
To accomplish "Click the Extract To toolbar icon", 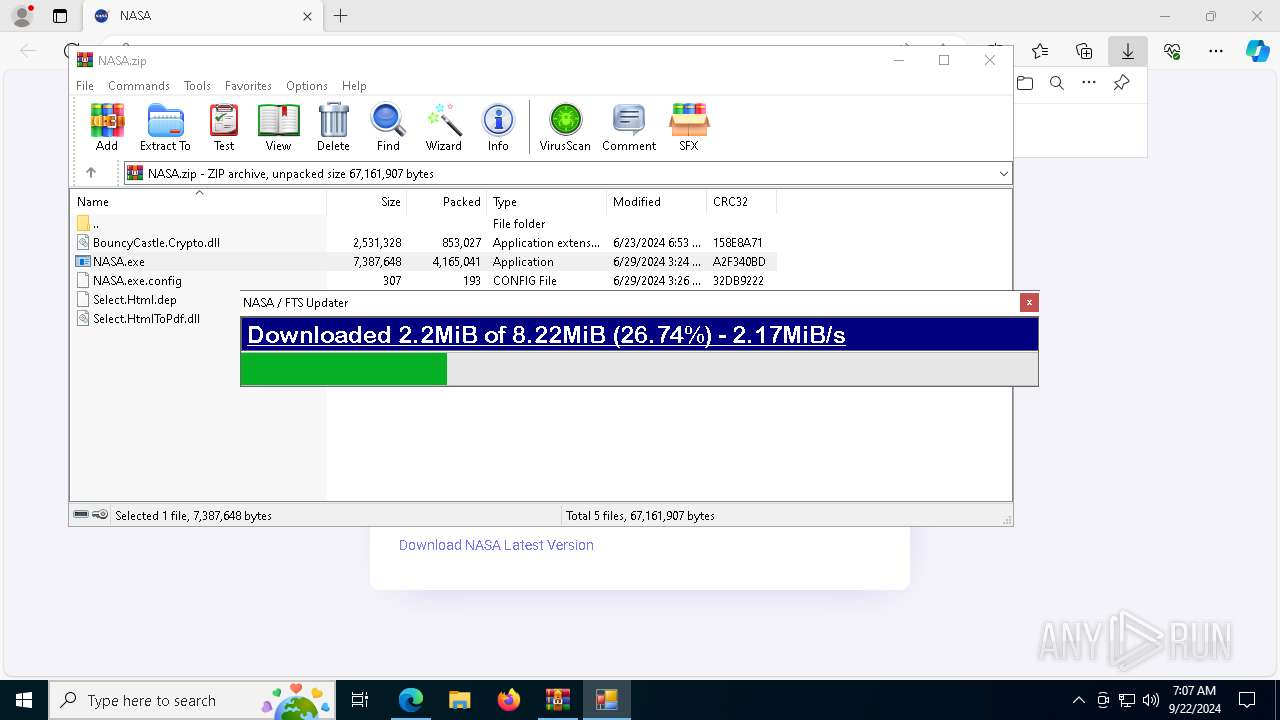I will 165,127.
